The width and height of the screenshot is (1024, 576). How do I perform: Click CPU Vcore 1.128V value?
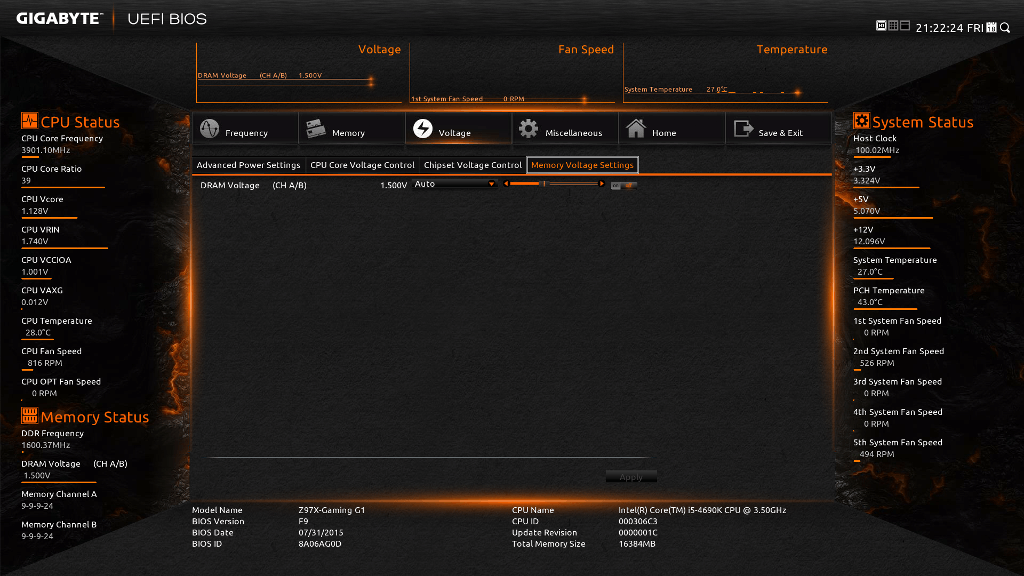click(x=35, y=211)
